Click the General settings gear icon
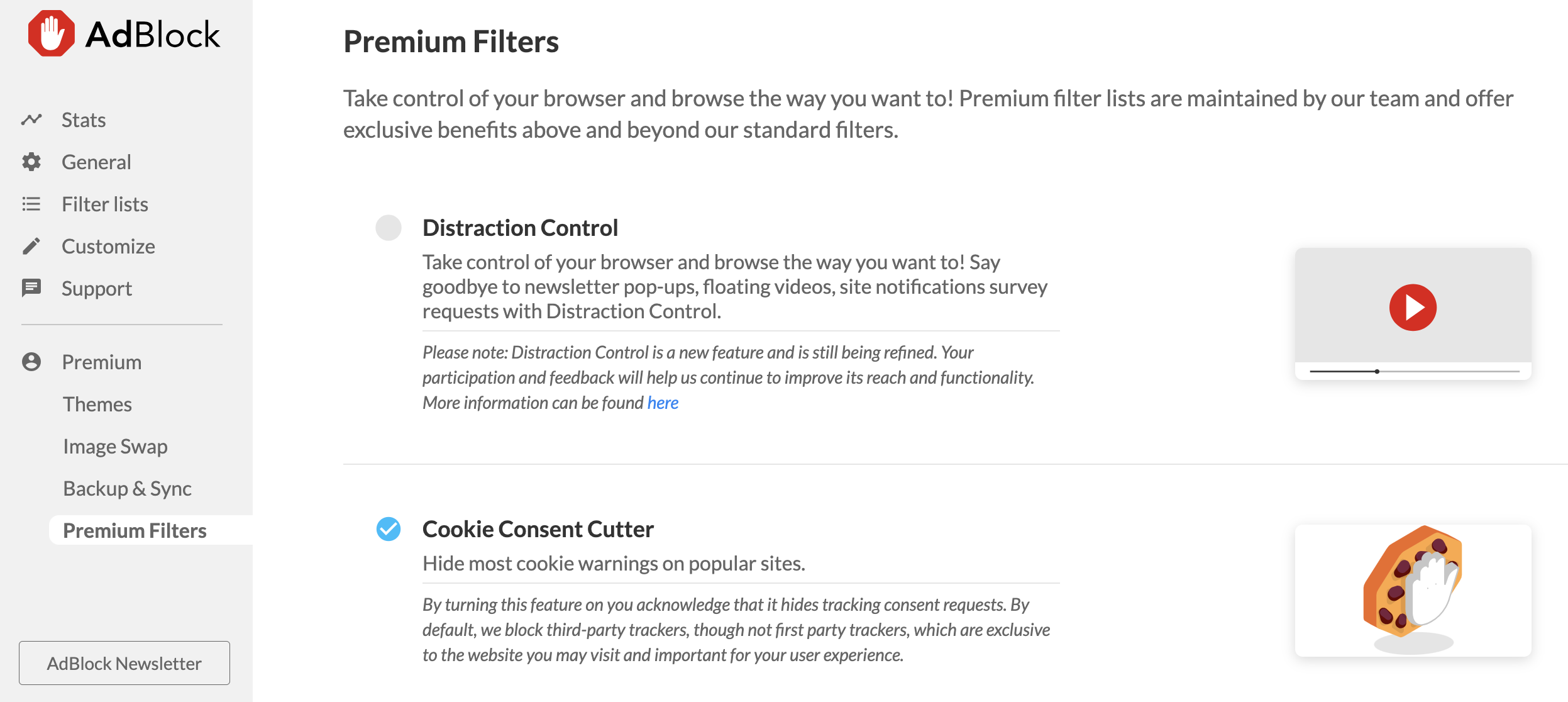The height and width of the screenshot is (702, 1568). click(x=31, y=162)
